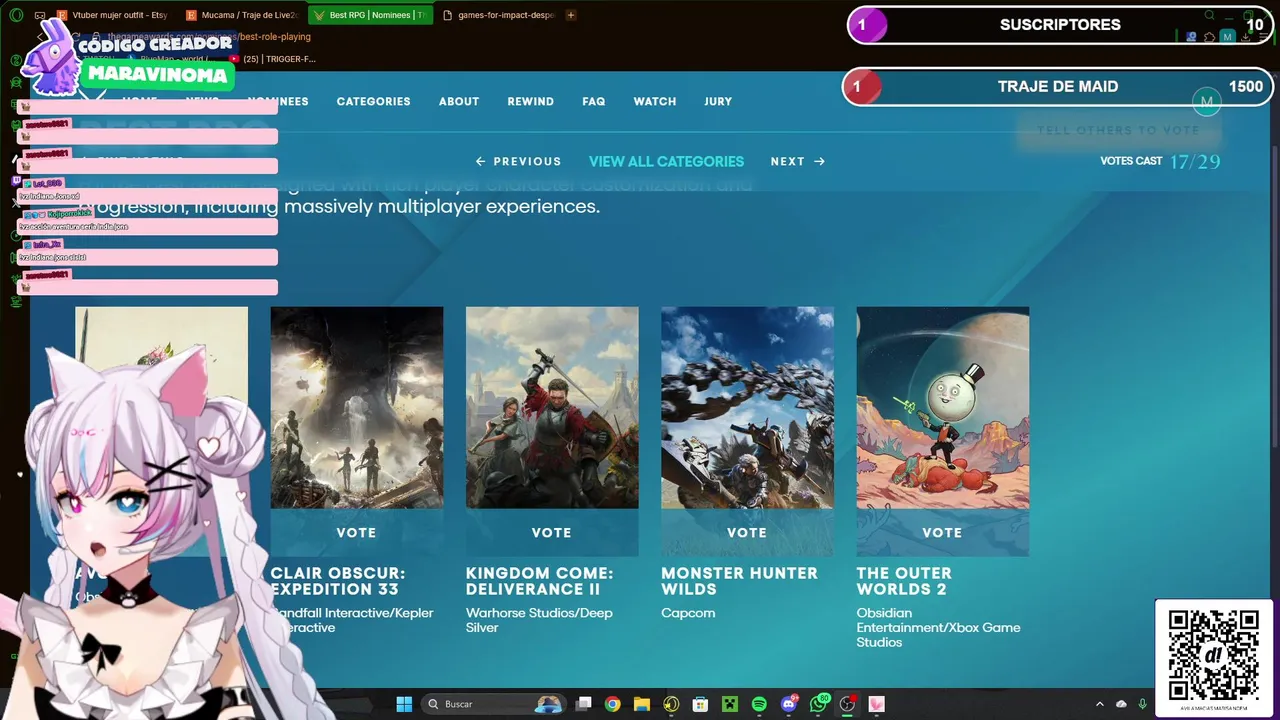Open the WATCH nav link
Image resolution: width=1280 pixels, height=720 pixels.
click(655, 101)
